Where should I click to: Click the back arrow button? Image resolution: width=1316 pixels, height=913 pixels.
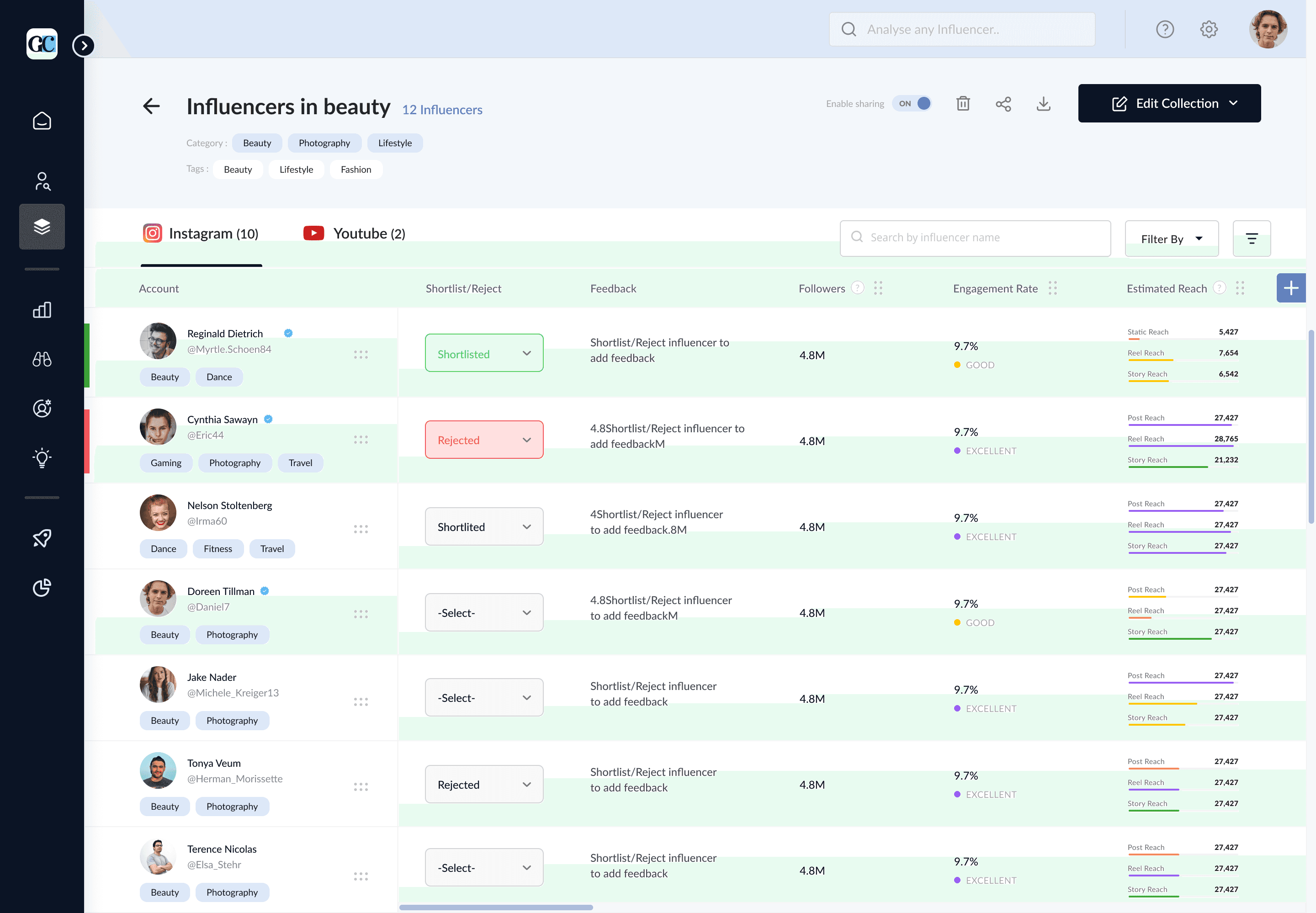151,106
